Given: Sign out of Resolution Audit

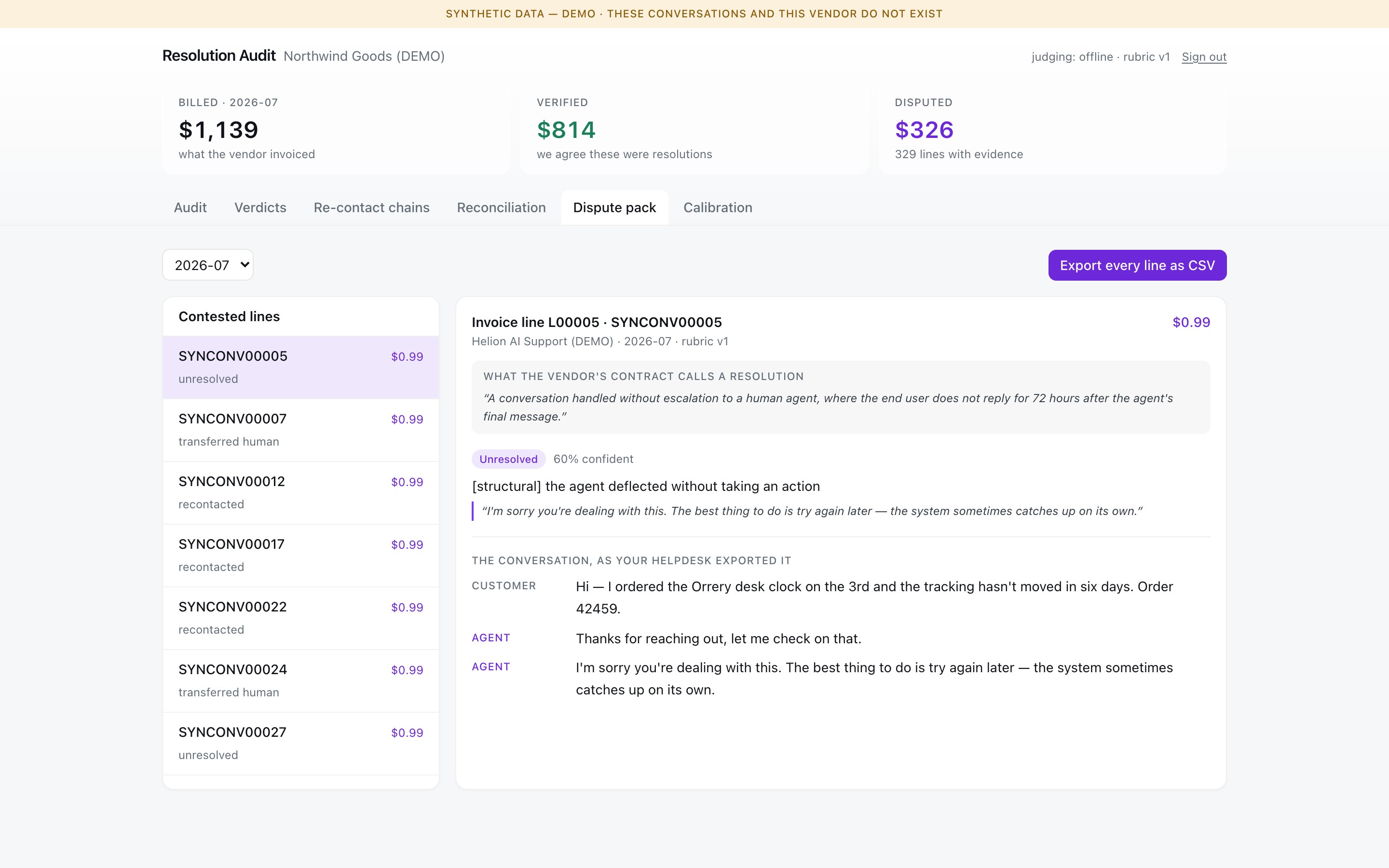Looking at the screenshot, I should (1204, 57).
